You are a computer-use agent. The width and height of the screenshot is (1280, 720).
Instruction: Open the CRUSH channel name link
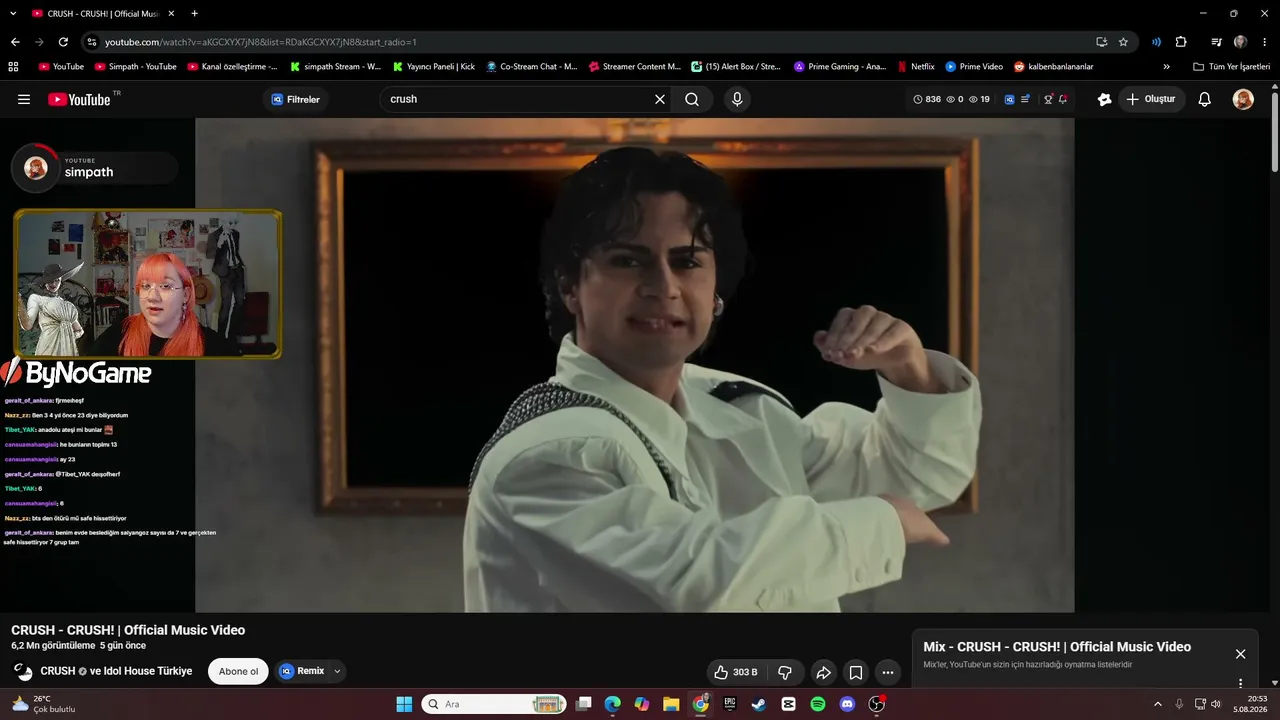pyautogui.click(x=58, y=671)
